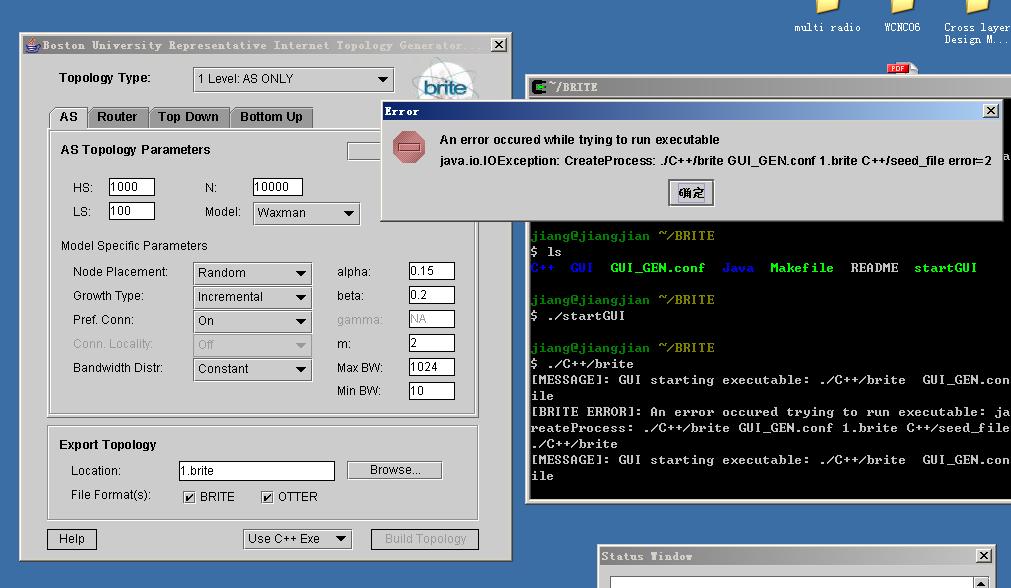Click the red stop icon in Error dialog

tap(409, 147)
